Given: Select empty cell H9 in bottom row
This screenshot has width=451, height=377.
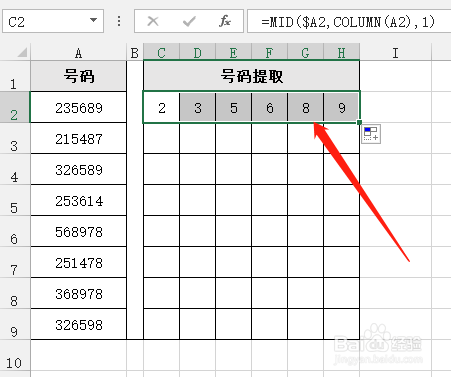Looking at the screenshot, I should [341, 324].
